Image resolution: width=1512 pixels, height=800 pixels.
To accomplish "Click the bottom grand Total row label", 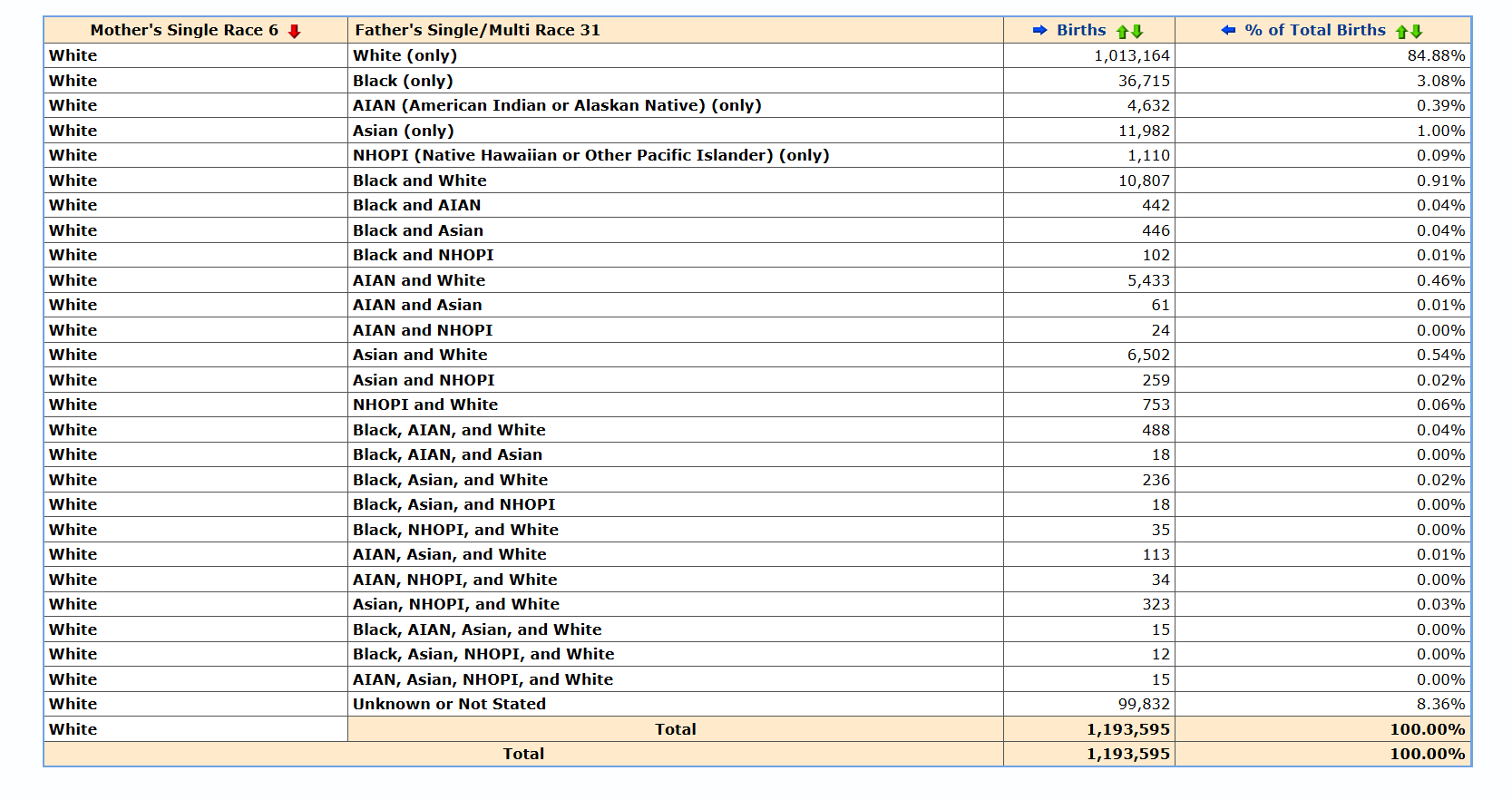I will tap(523, 754).
